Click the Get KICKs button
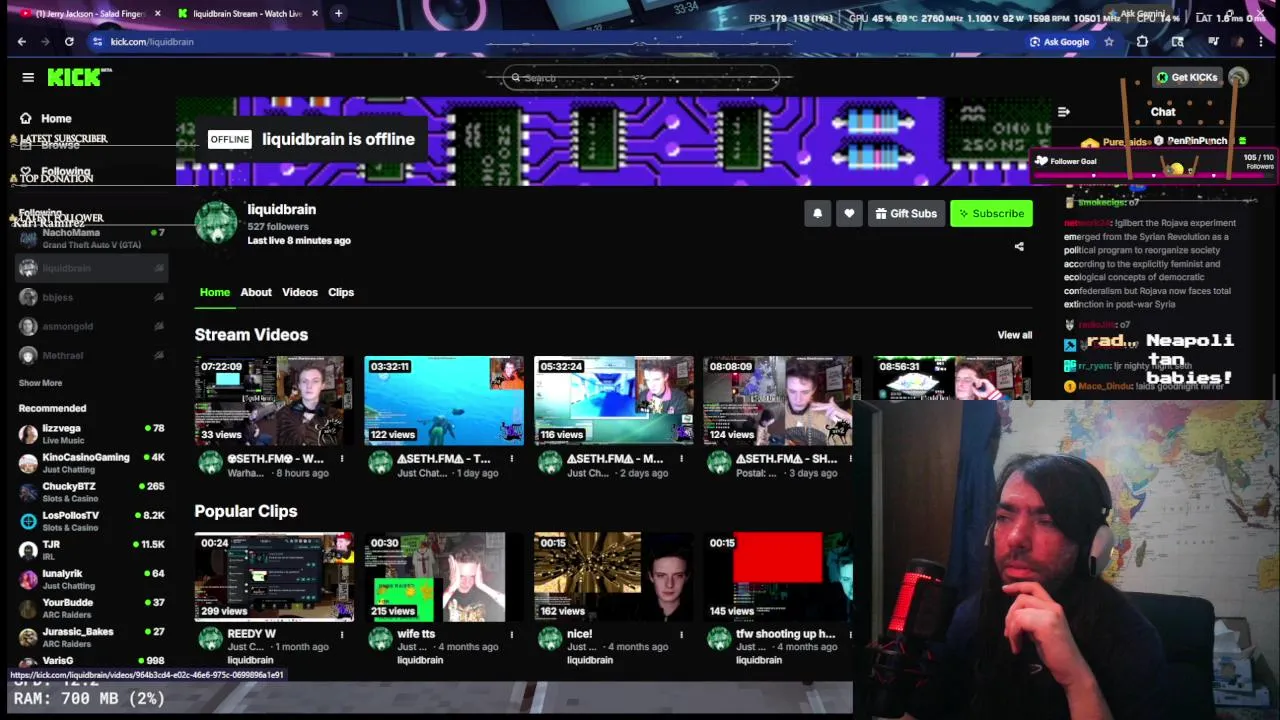The image size is (1280, 720). point(1188,77)
